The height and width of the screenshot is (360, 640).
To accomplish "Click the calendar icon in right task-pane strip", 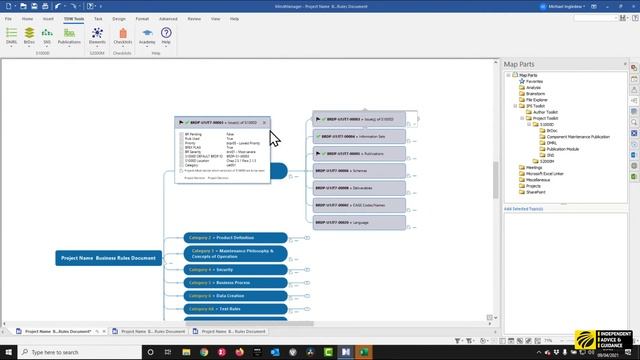I will 634,79.
